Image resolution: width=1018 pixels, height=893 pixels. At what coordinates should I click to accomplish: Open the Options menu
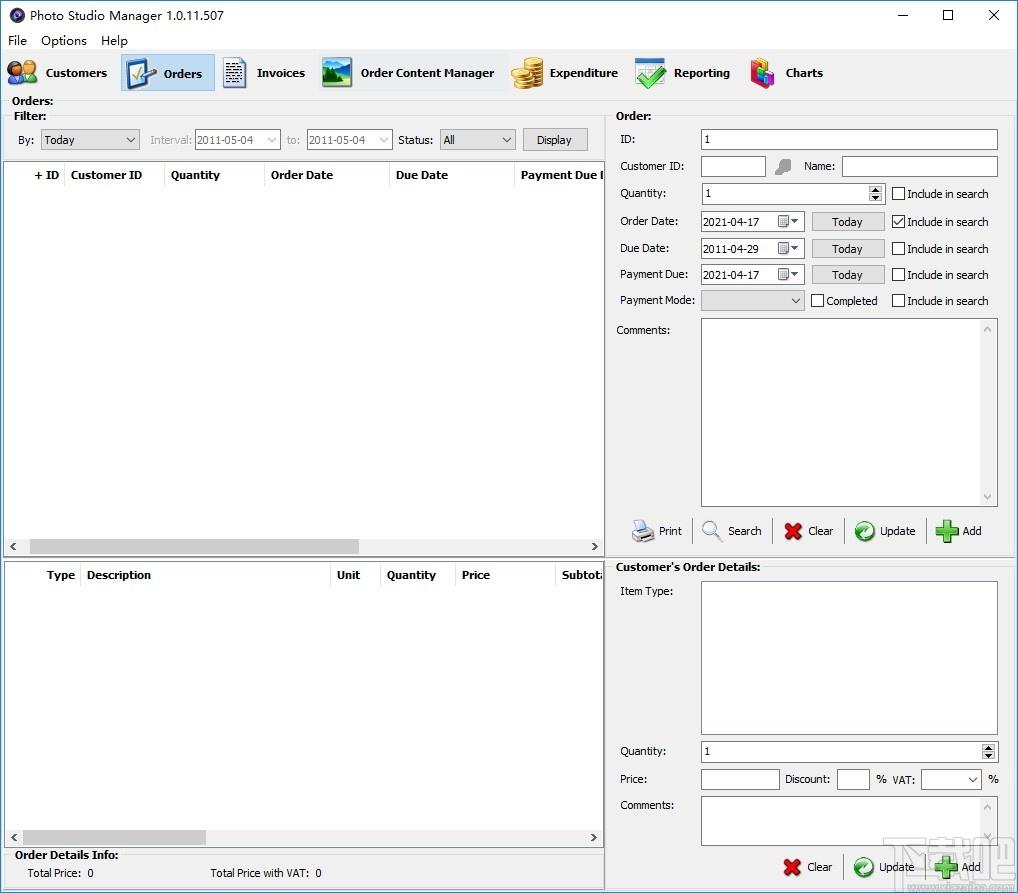pyautogui.click(x=64, y=40)
